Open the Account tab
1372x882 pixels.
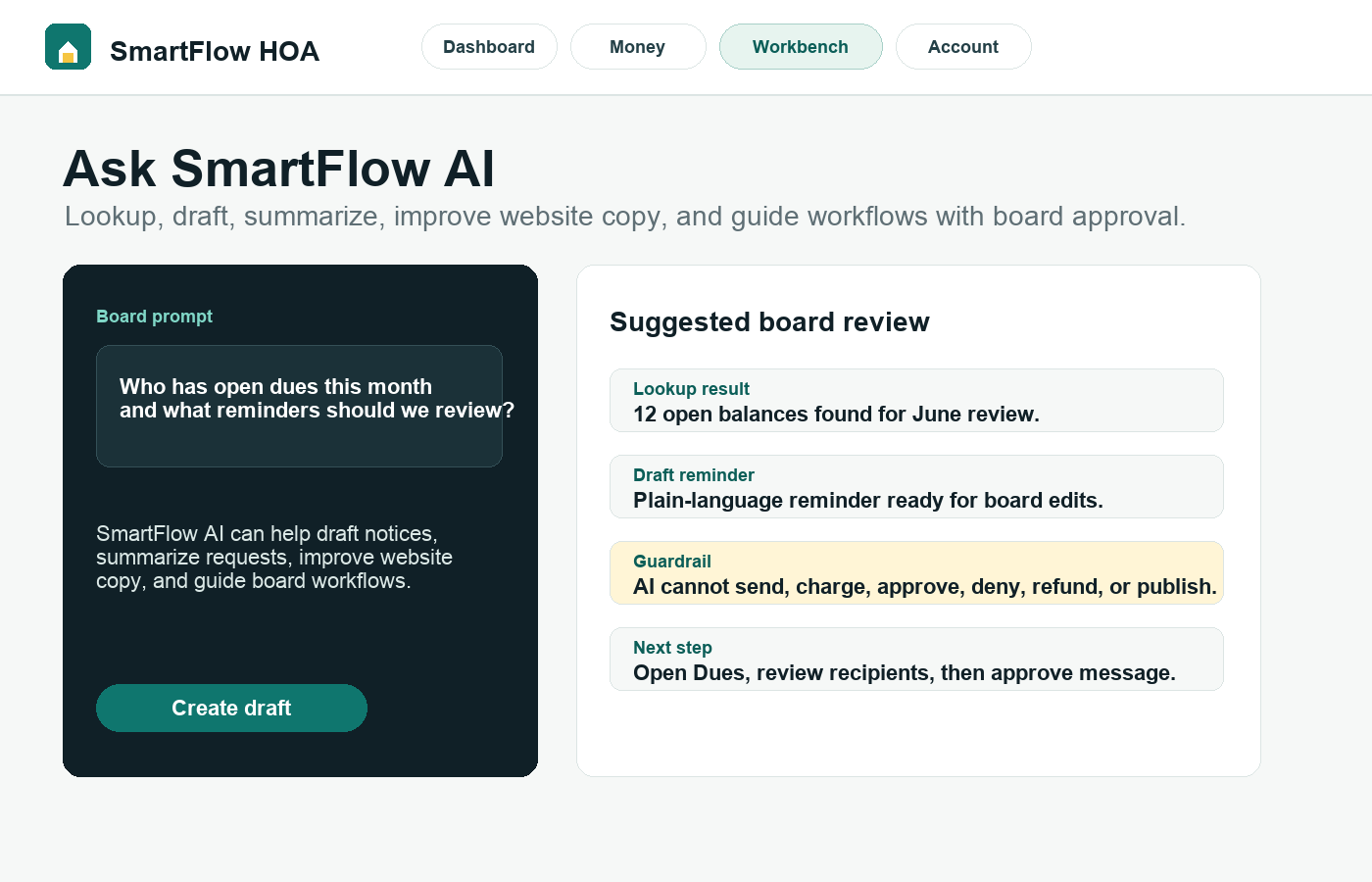click(x=963, y=47)
